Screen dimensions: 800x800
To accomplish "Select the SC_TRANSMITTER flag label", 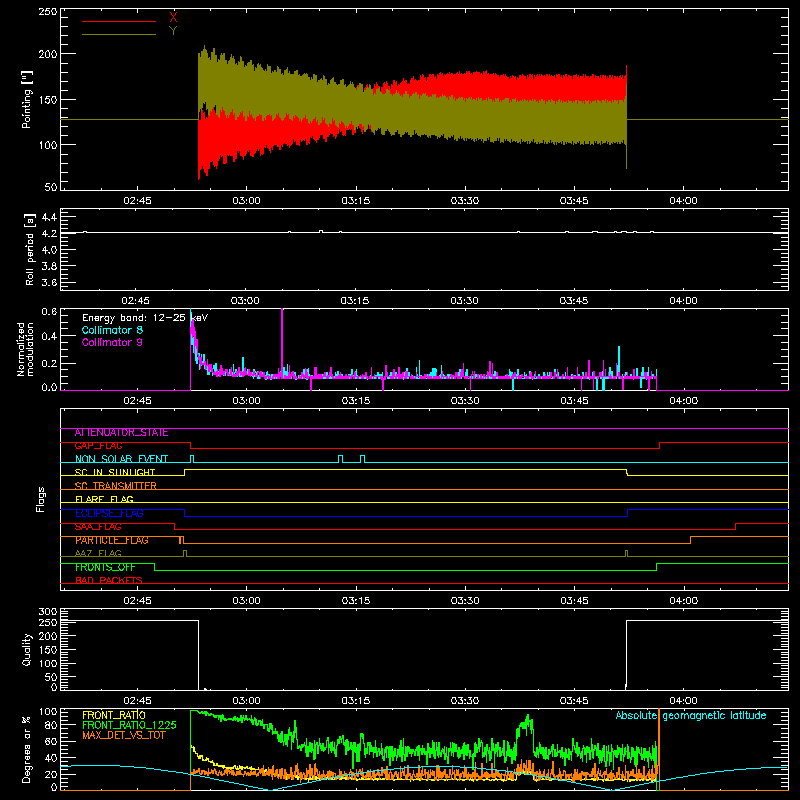I will (x=115, y=486).
